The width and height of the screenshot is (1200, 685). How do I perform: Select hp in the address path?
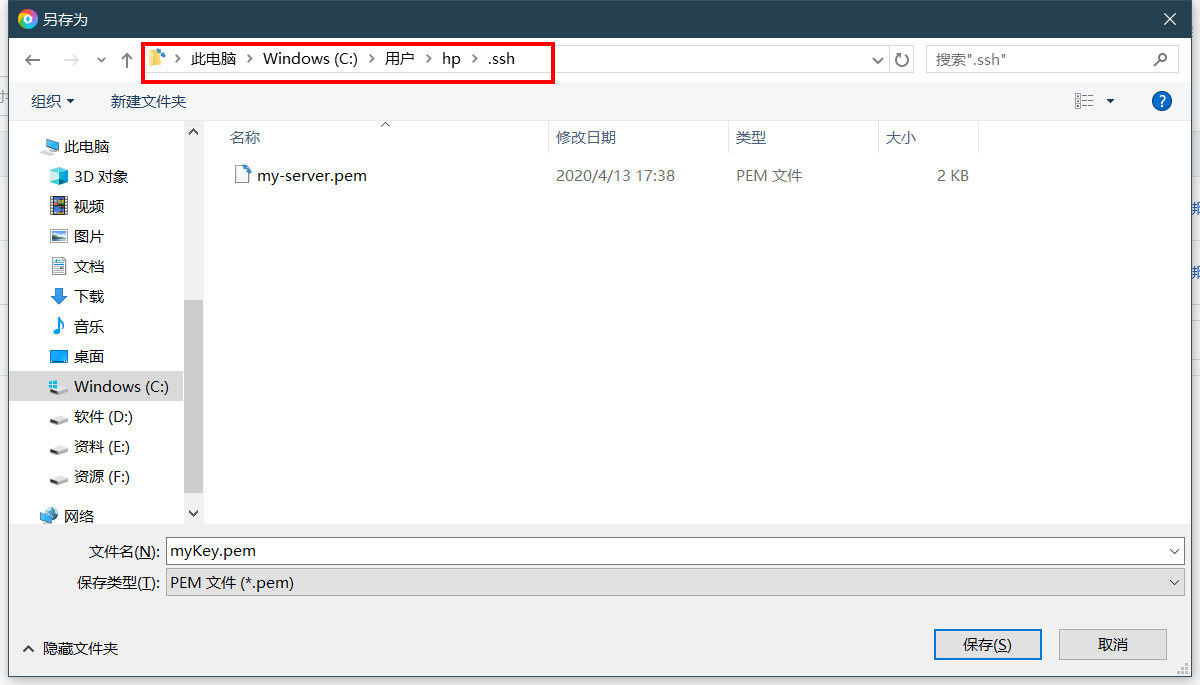click(451, 59)
